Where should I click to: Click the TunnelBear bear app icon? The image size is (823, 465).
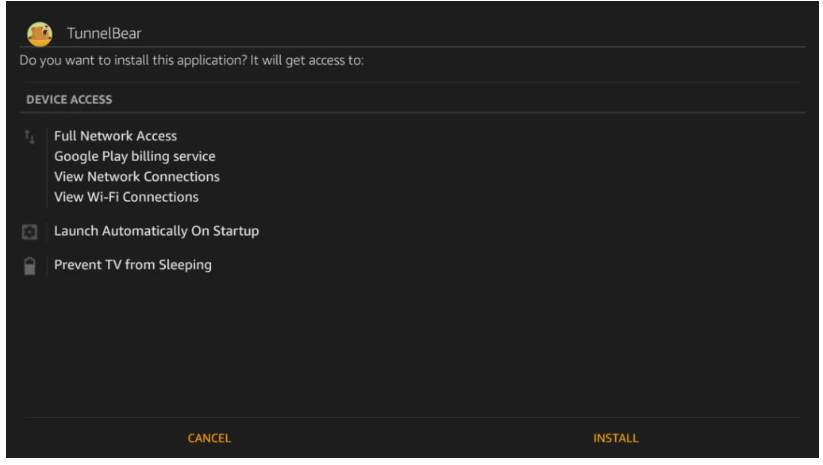40,34
